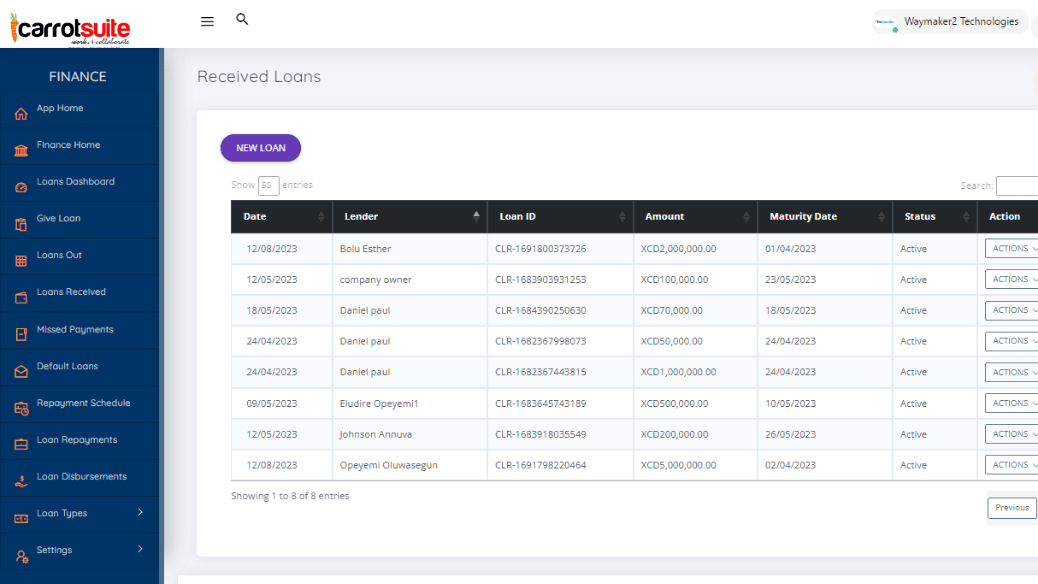Image resolution: width=1038 pixels, height=584 pixels.
Task: Click the New Loan button
Action: pyautogui.click(x=260, y=148)
